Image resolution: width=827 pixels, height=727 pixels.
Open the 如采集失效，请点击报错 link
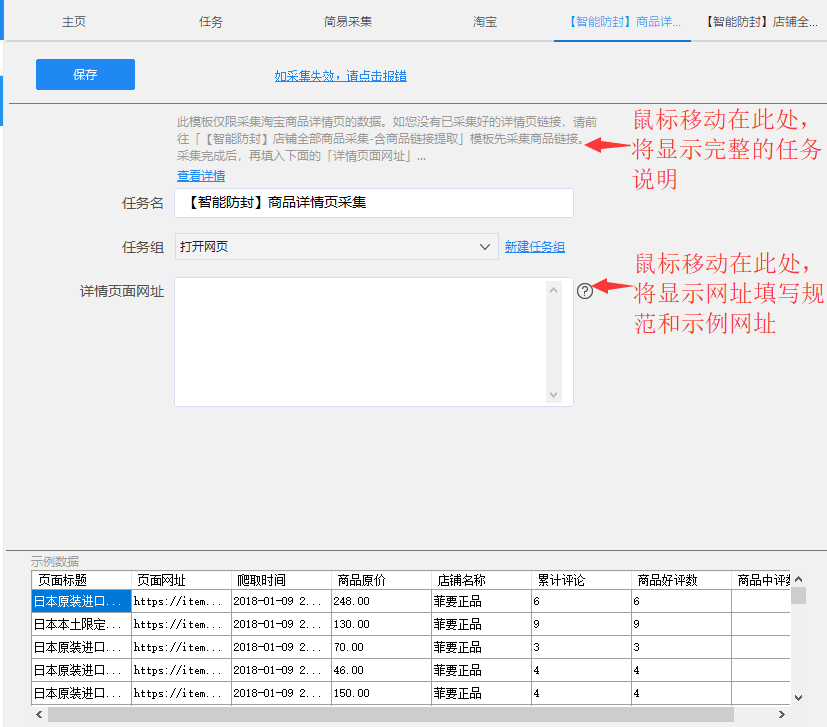[x=340, y=76]
